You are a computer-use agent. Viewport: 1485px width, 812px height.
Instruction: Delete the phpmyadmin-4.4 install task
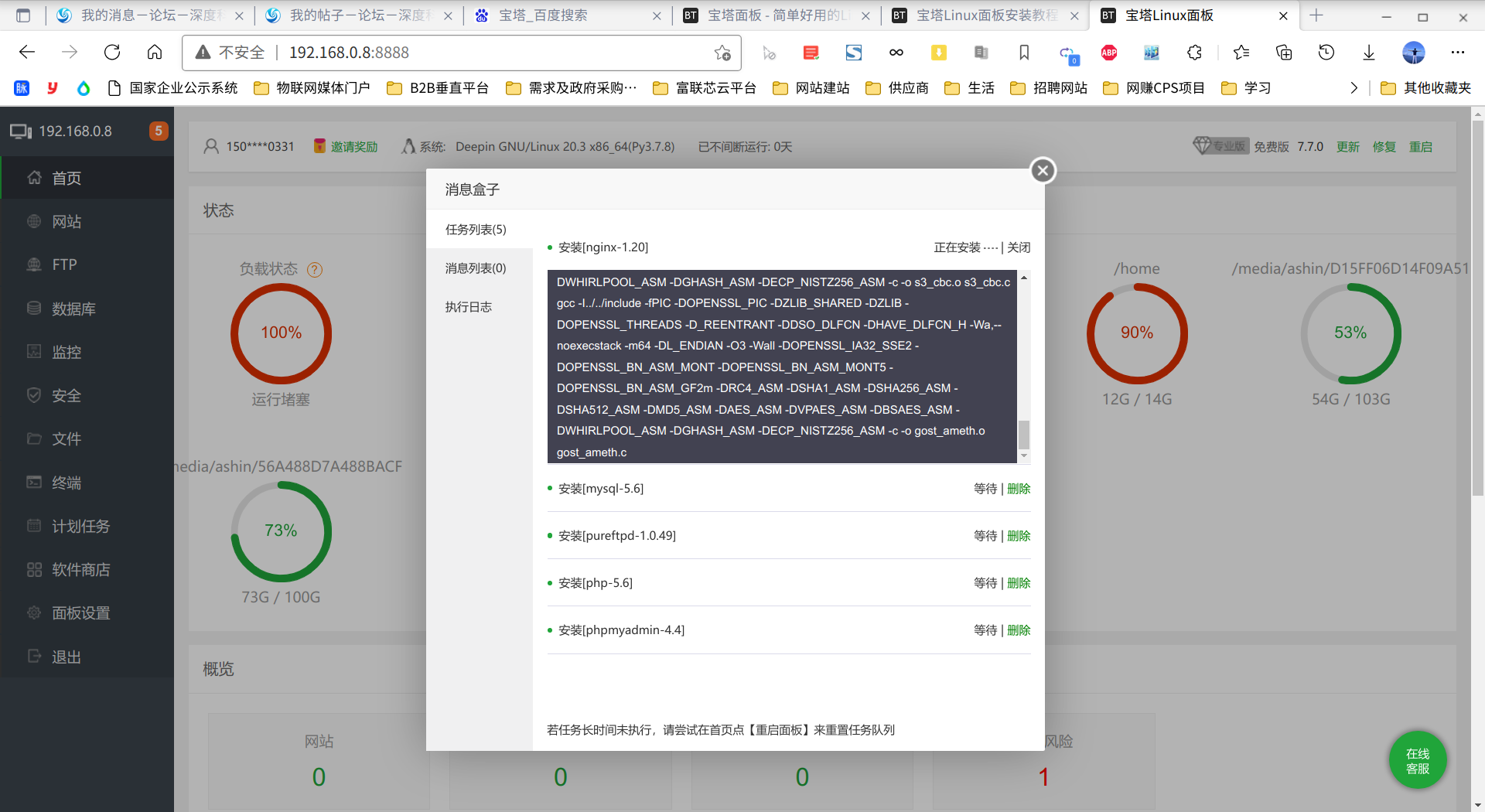[x=1019, y=630]
